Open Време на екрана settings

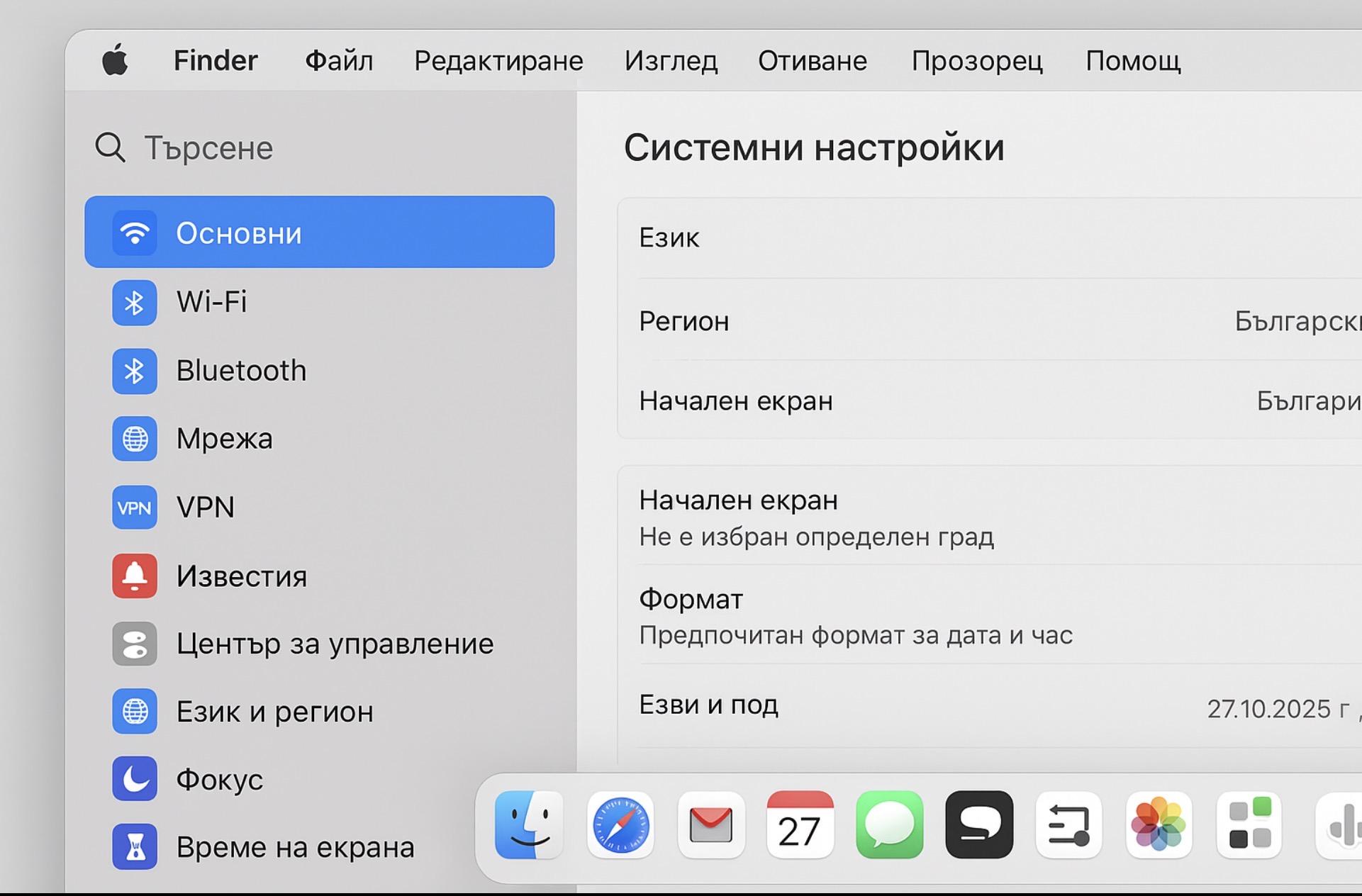coord(294,847)
